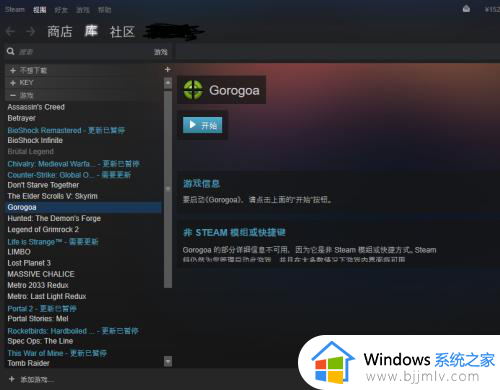Click the back navigation arrow

(x=10, y=32)
